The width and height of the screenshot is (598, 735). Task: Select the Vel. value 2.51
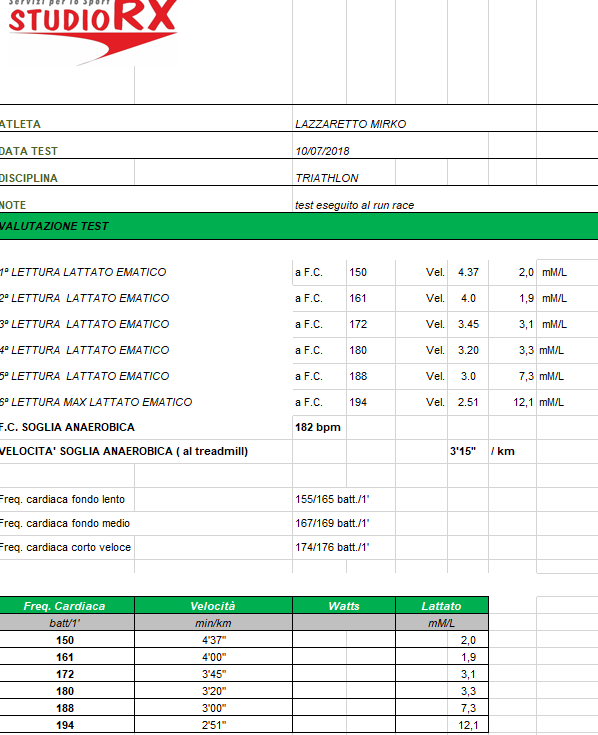468,402
